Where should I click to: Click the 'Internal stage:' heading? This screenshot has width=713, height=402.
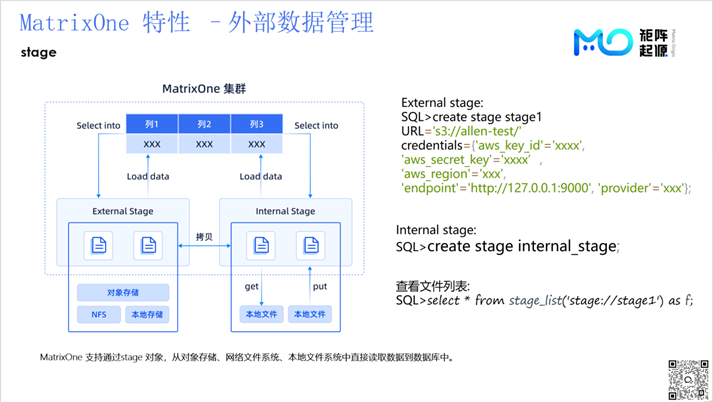coord(436,230)
